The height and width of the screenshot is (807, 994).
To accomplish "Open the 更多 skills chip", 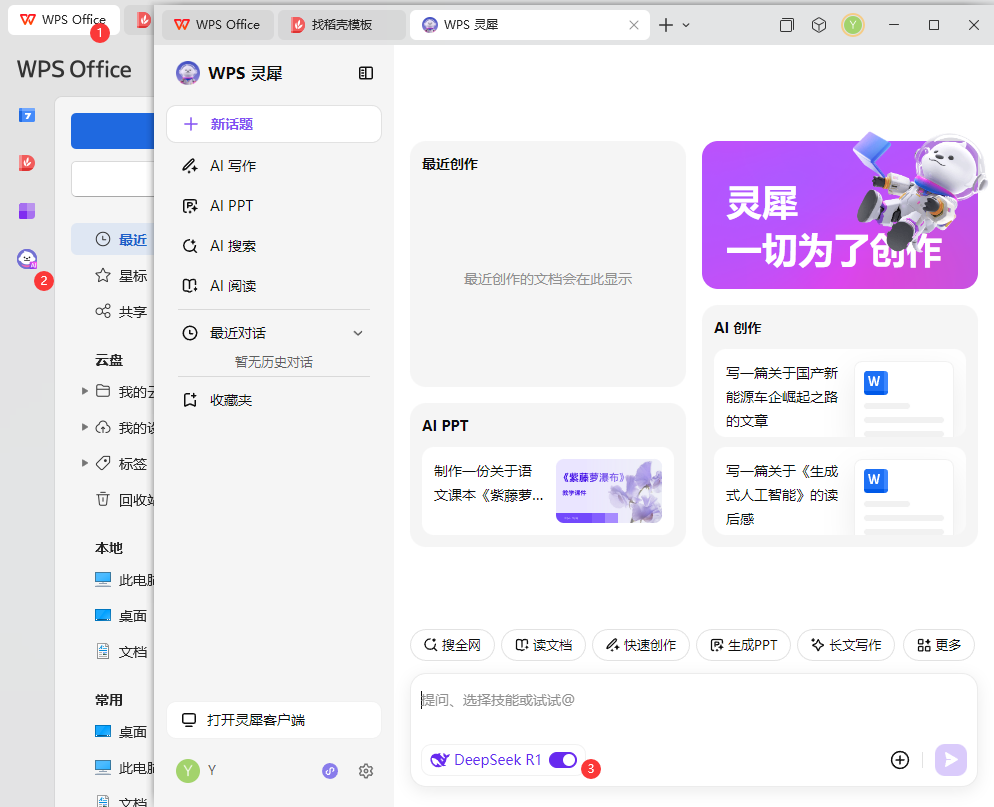I will (x=939, y=645).
